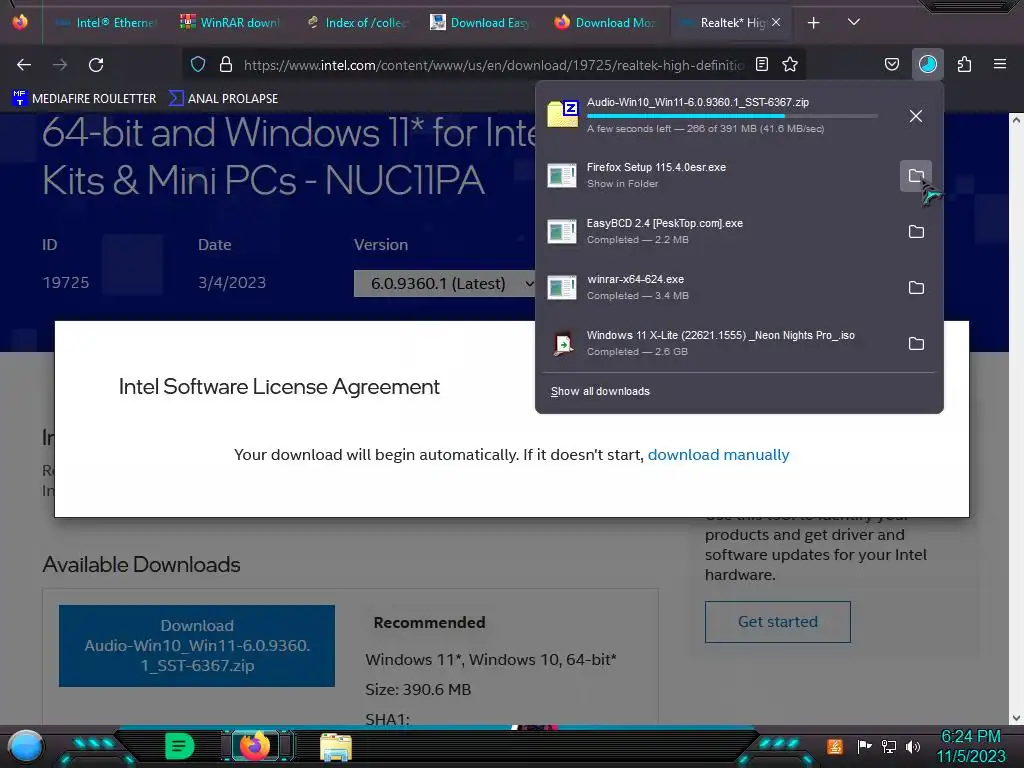Cancel the Audio-Win10_Win11 zip download

916,116
